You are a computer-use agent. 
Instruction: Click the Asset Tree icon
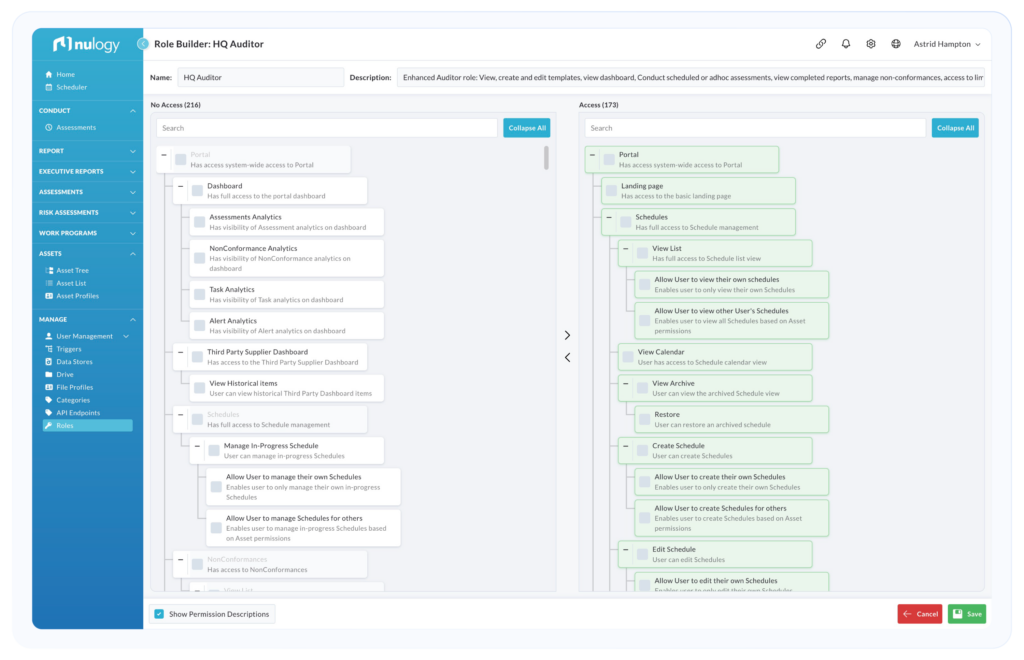coord(49,270)
